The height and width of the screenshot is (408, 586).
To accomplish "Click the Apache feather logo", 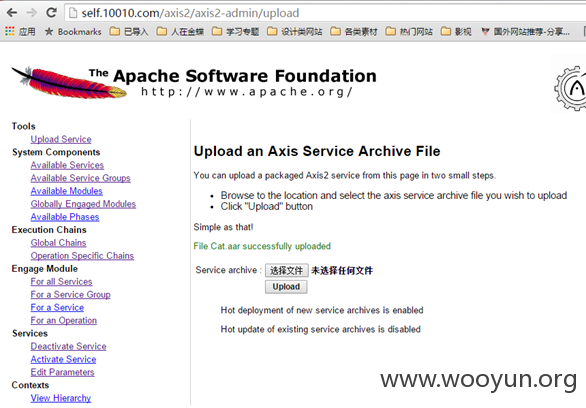I will pos(69,83).
